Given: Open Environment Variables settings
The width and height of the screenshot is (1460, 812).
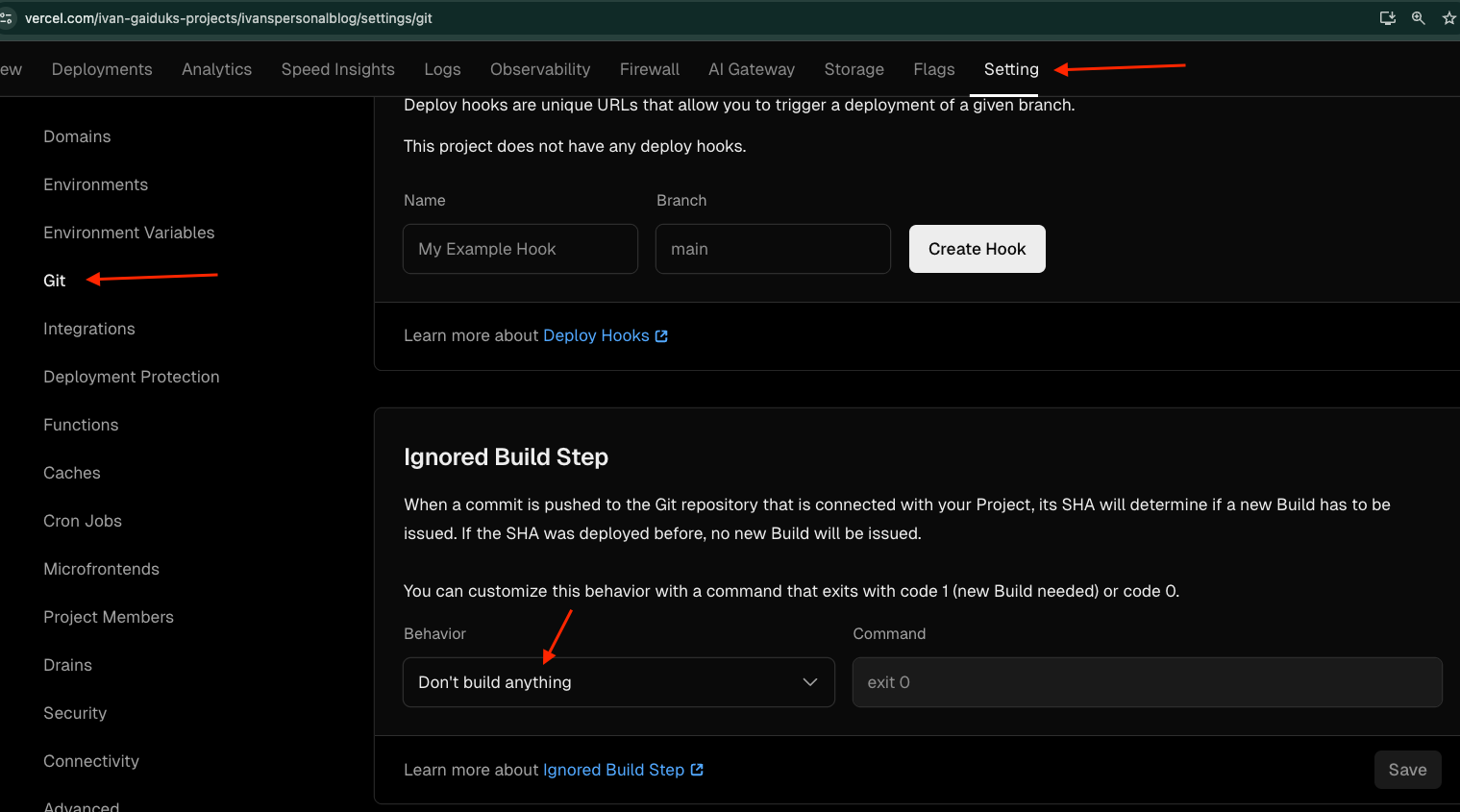Looking at the screenshot, I should 129,232.
